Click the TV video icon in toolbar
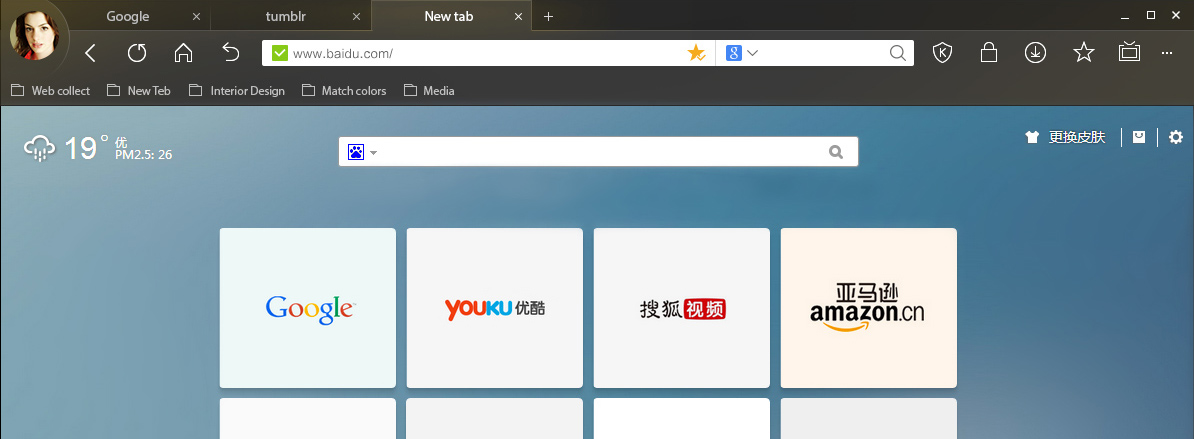 pyautogui.click(x=1129, y=52)
